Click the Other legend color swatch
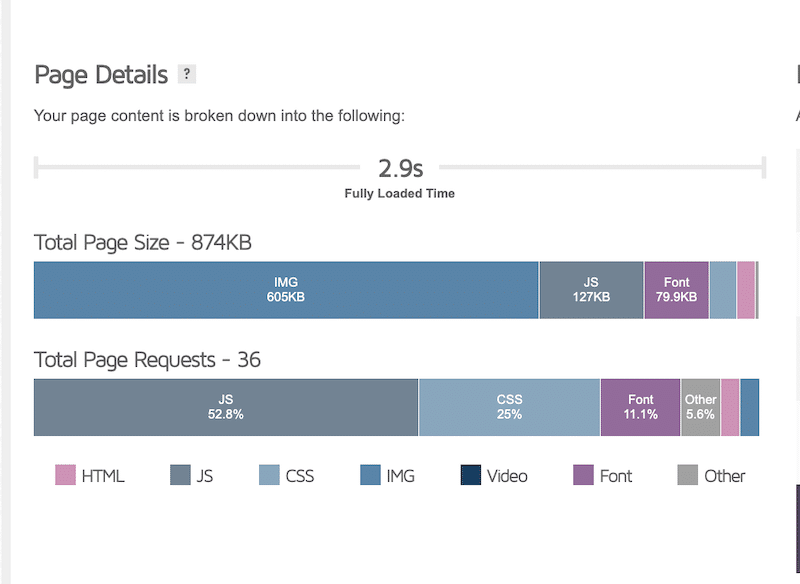The width and height of the screenshot is (800, 584). click(x=687, y=475)
